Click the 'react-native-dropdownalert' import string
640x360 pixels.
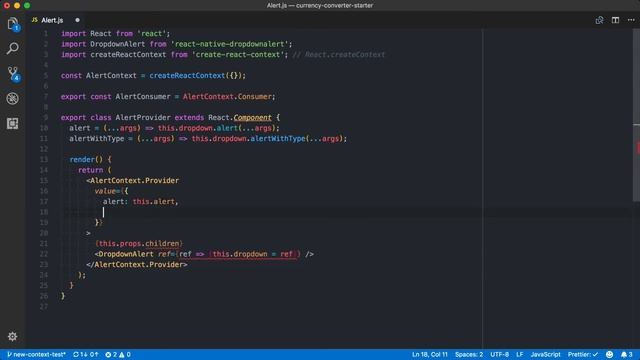pos(229,44)
